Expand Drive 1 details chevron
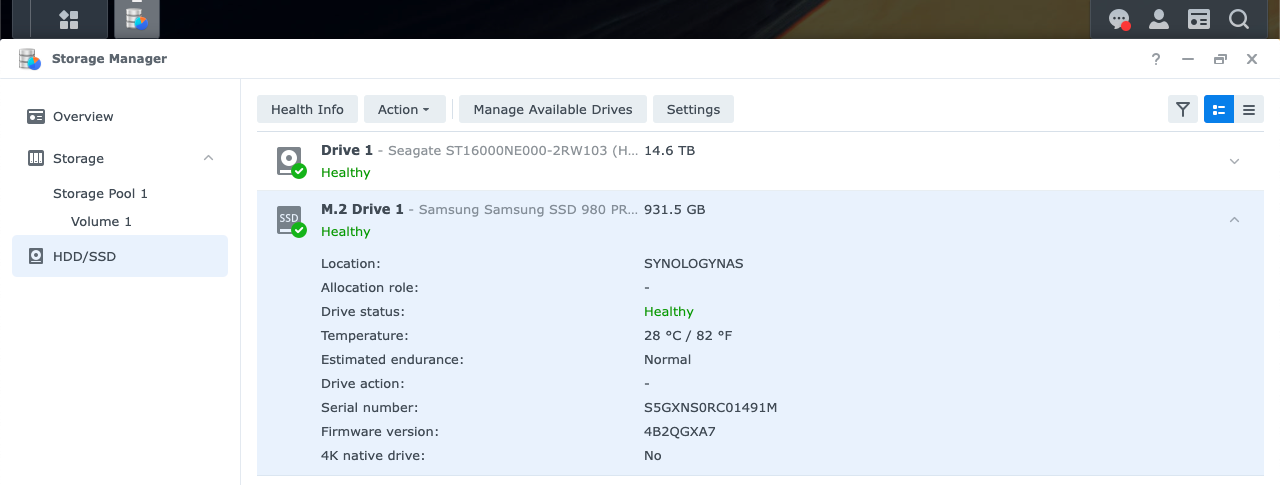 click(1234, 161)
